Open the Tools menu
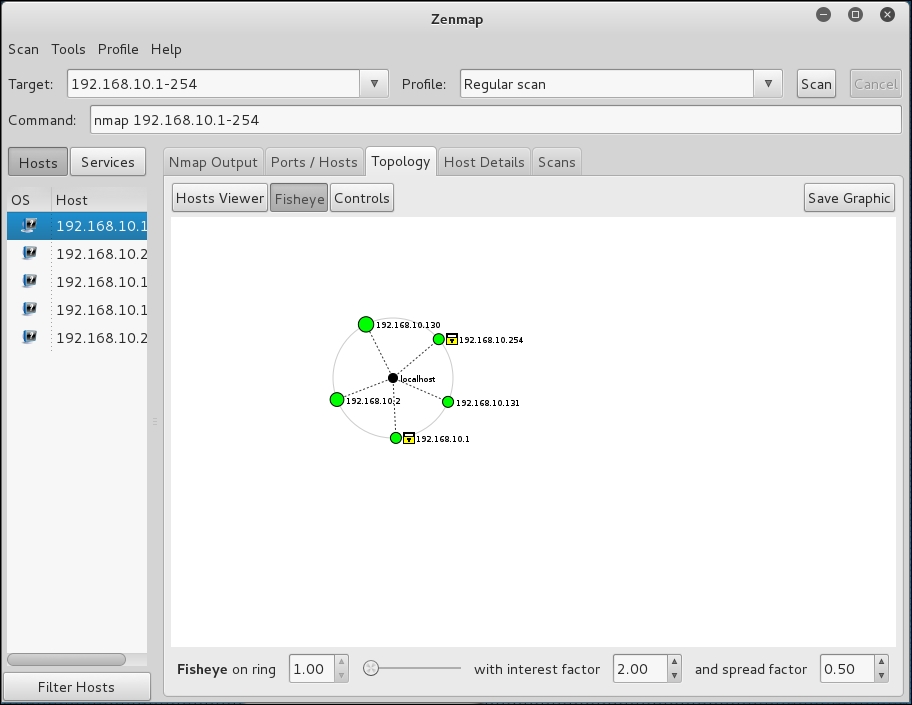The height and width of the screenshot is (705, 912). click(68, 49)
